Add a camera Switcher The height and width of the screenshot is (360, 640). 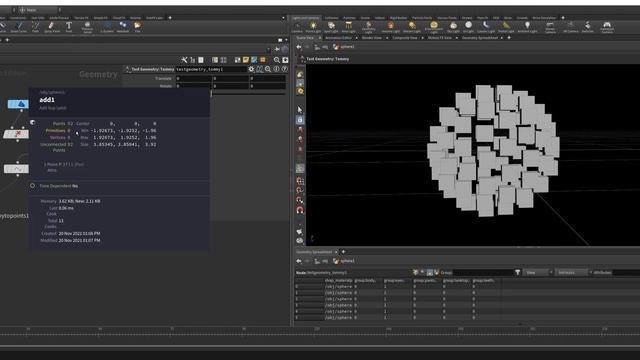click(587, 27)
